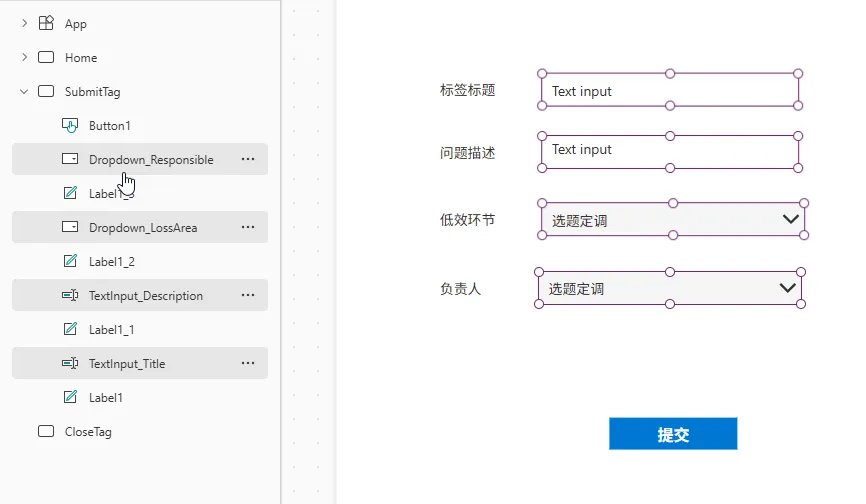Viewport: 866px width, 504px height.
Task: Click the TextInput_Title control icon
Action: point(70,364)
